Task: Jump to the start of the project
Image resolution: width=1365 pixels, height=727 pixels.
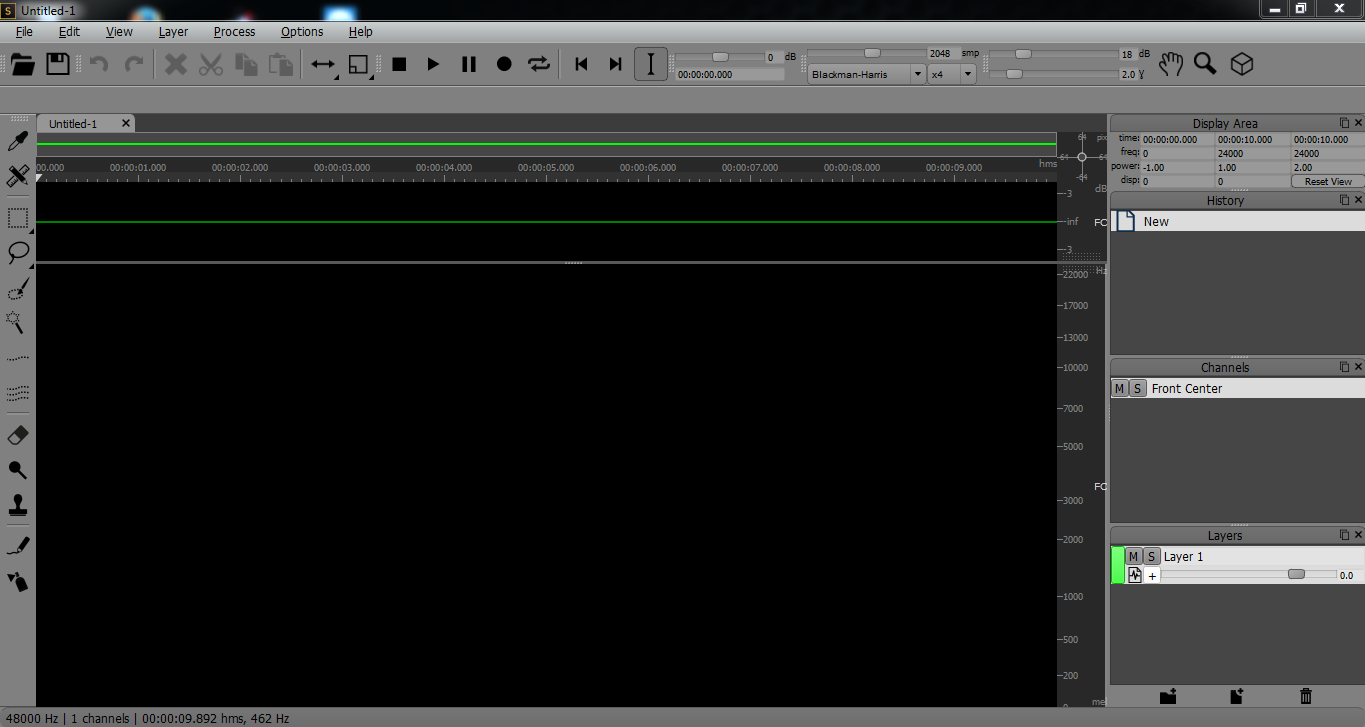Action: (x=581, y=64)
